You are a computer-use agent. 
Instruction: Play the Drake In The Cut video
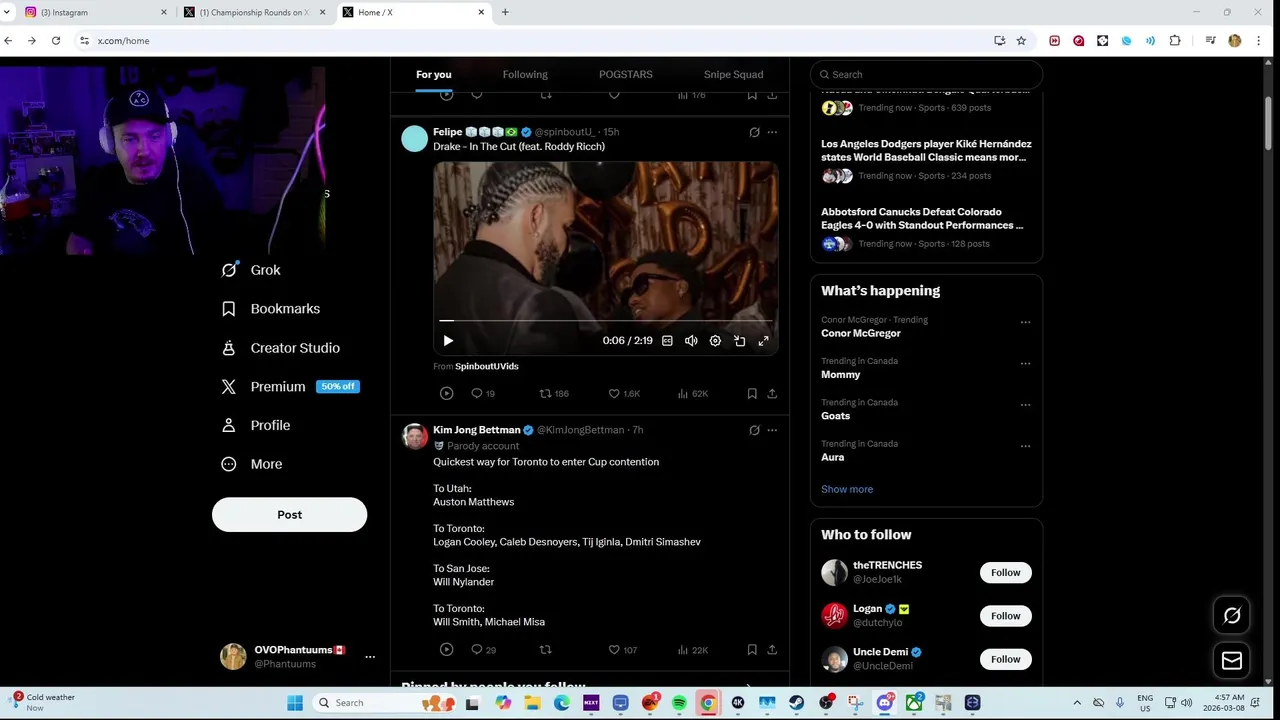(x=448, y=341)
